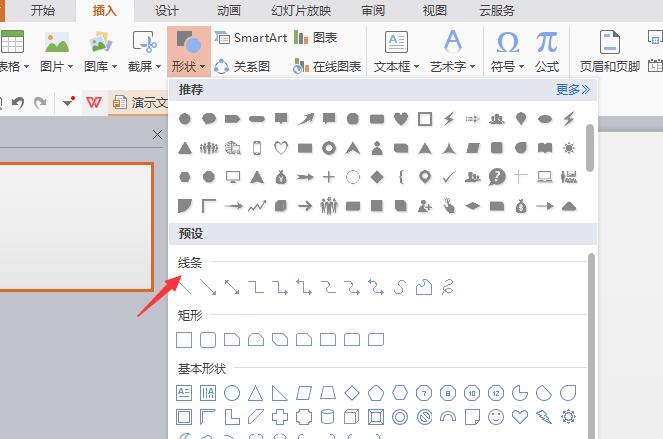
Task: Insert a 公式 formula
Action: tap(547, 51)
